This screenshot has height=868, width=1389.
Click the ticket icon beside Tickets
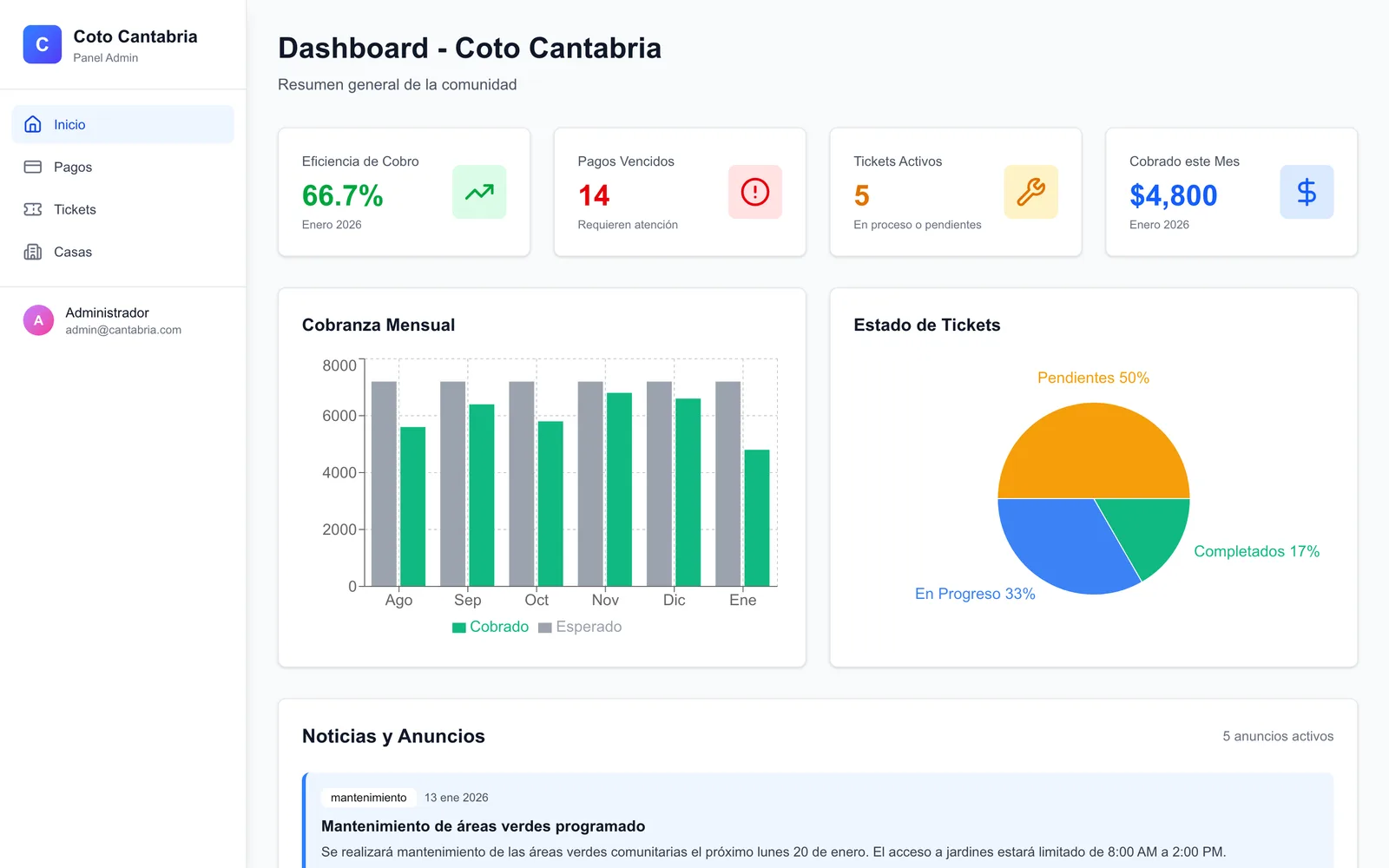coord(33,209)
